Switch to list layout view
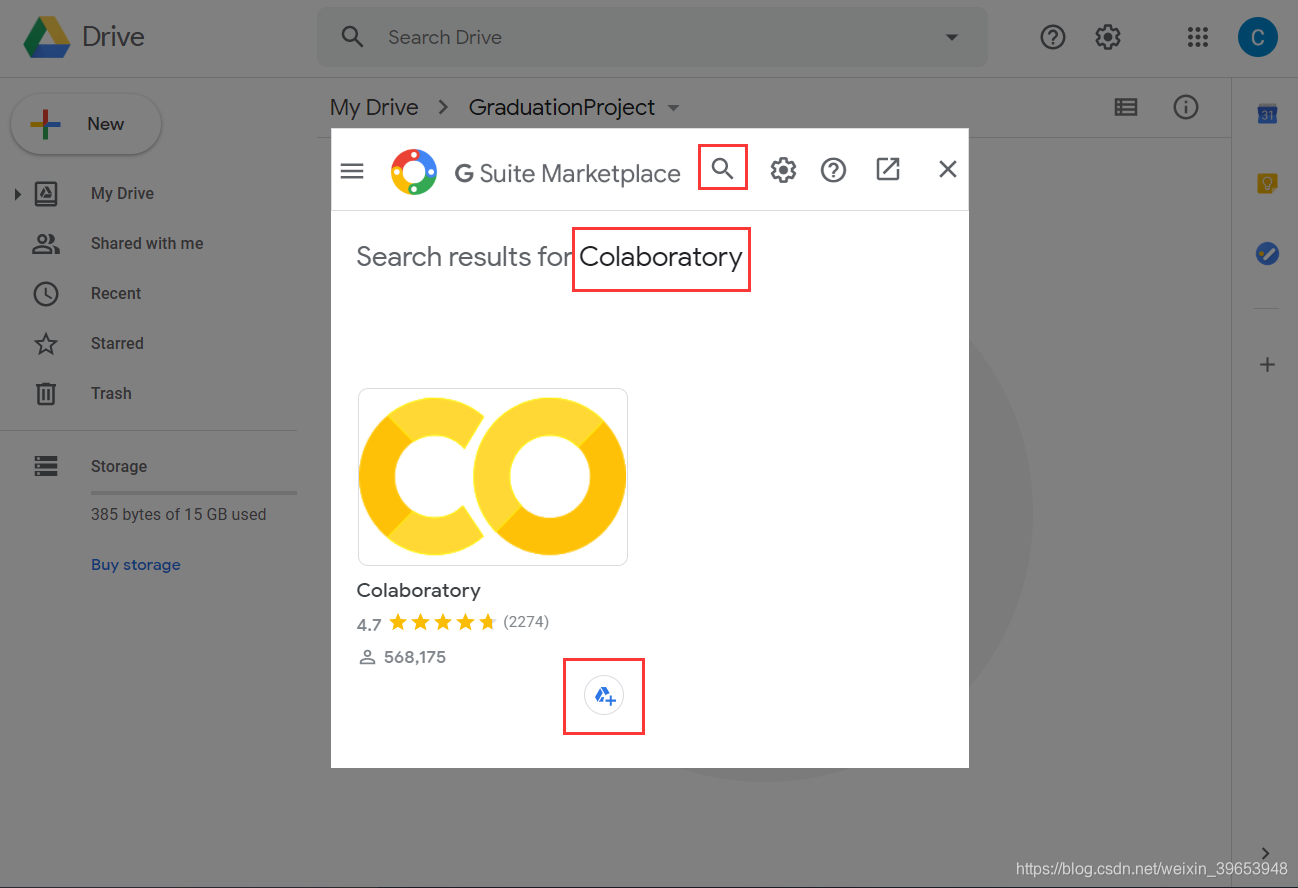1298x888 pixels. (x=1126, y=107)
